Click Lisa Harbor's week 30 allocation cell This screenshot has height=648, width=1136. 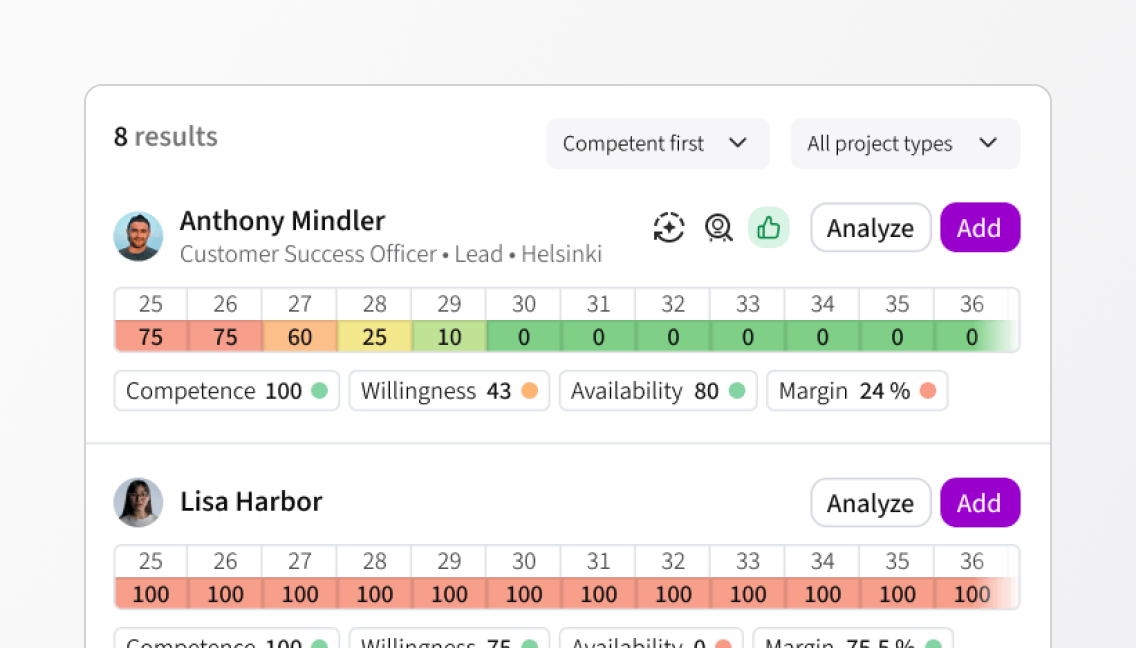(x=524, y=594)
